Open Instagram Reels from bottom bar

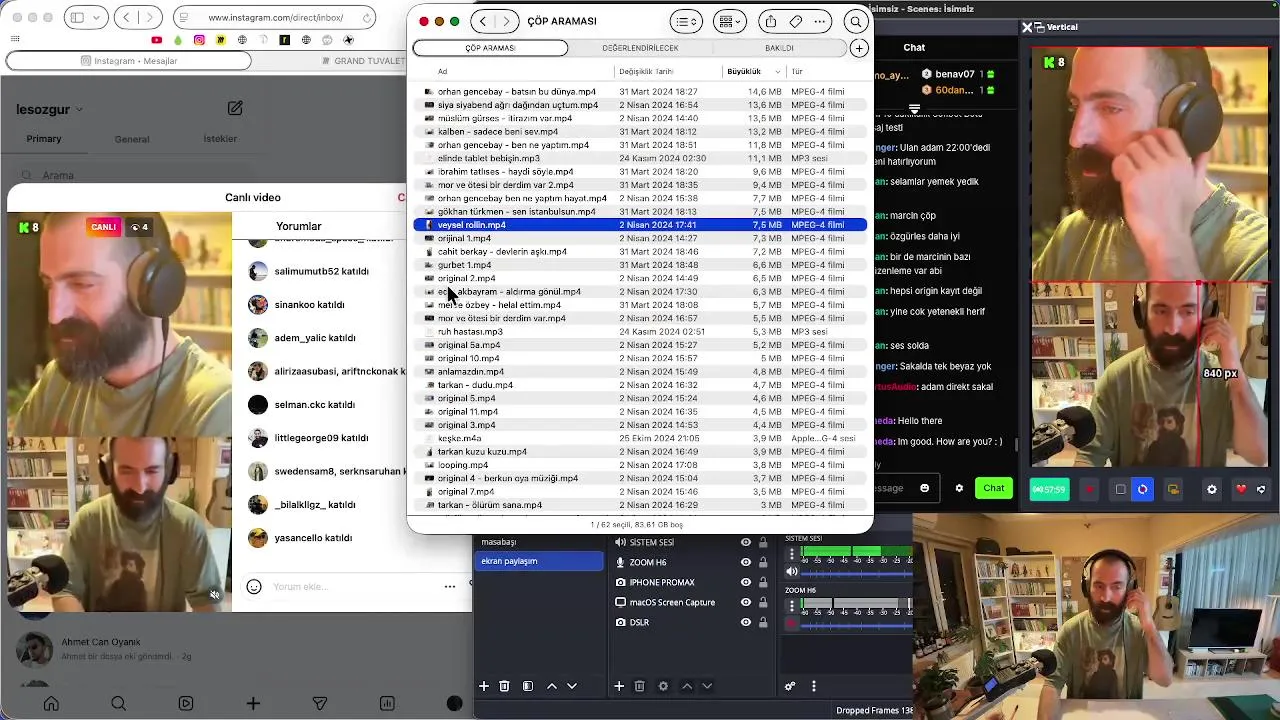186,704
